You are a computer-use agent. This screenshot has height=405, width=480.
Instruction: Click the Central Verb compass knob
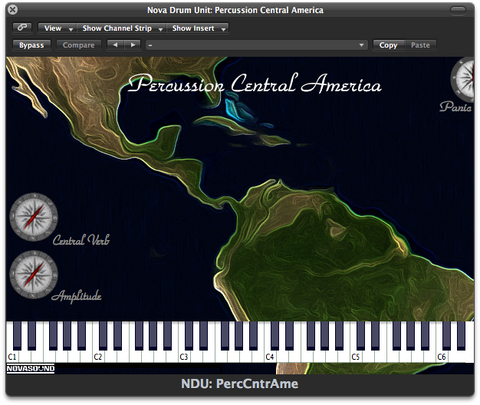coord(33,217)
